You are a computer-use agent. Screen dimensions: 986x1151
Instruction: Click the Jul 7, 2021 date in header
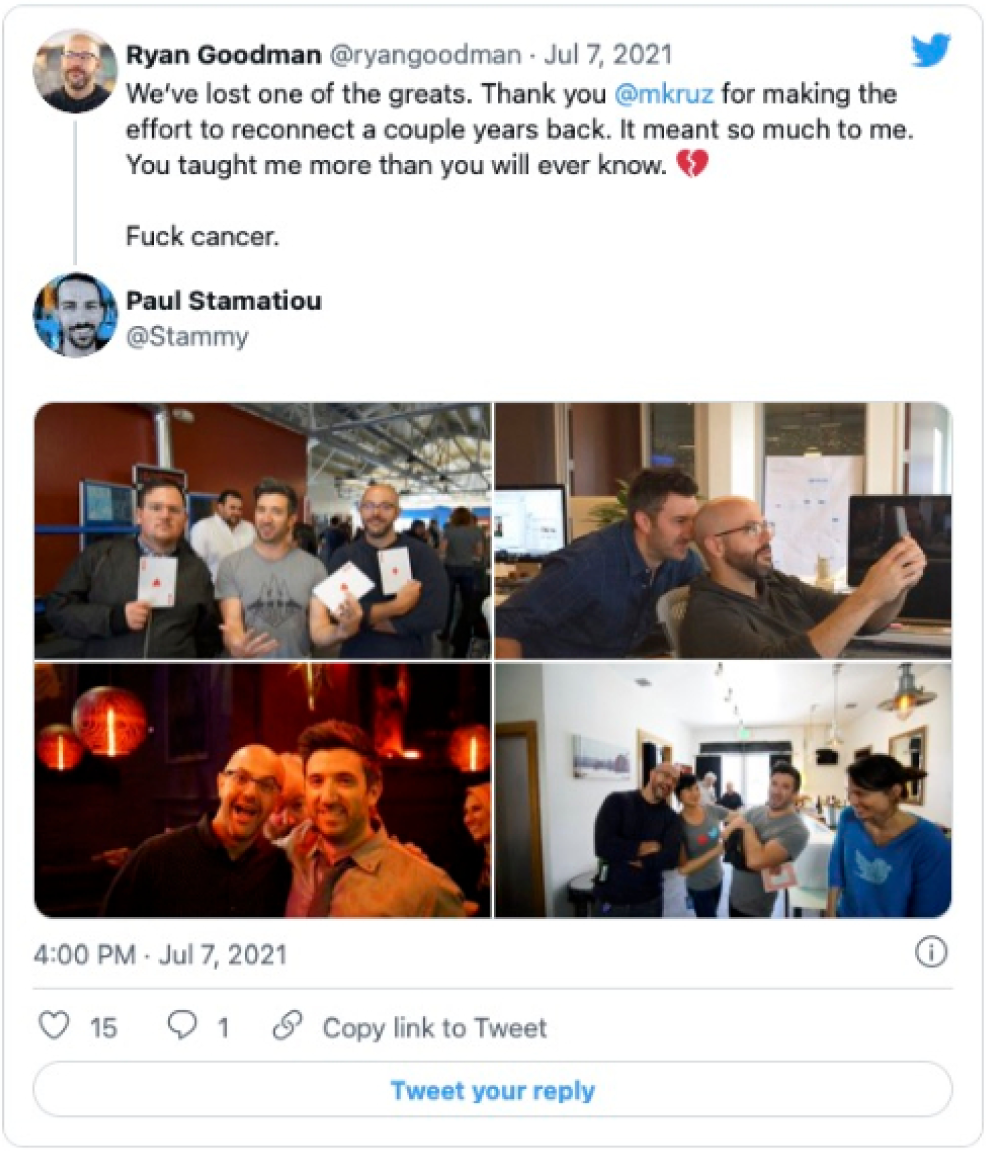pos(609,55)
